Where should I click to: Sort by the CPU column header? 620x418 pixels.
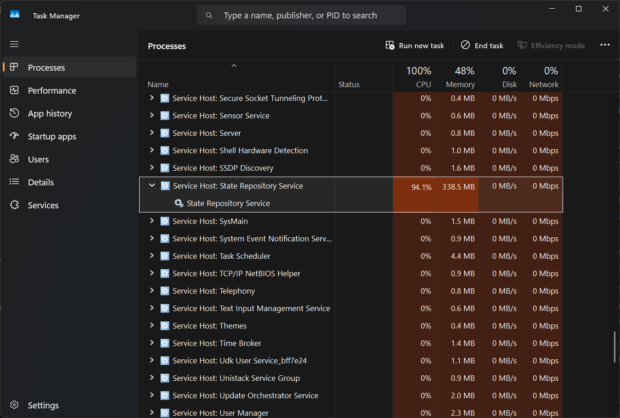[414, 76]
